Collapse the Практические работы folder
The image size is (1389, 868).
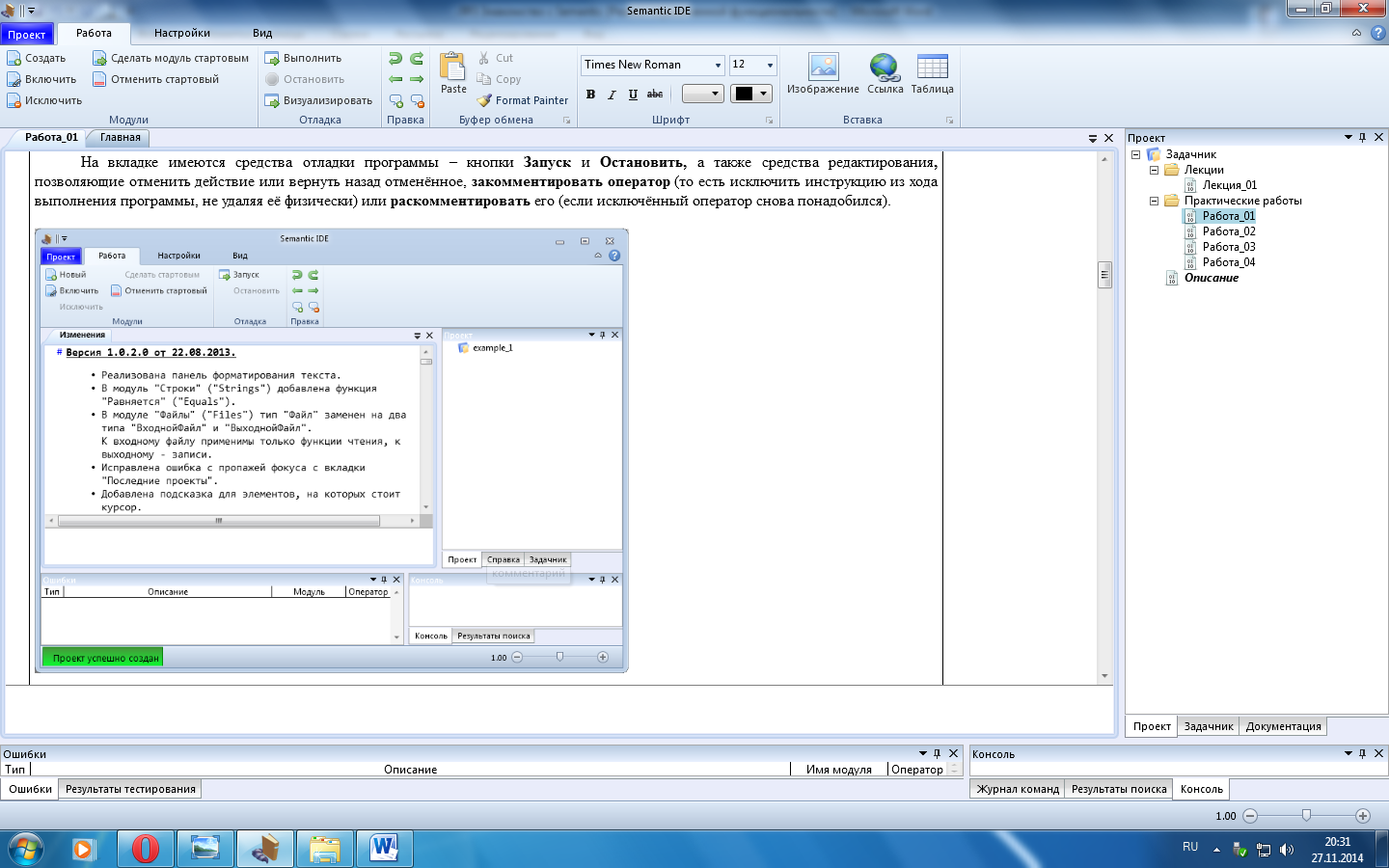[1154, 201]
